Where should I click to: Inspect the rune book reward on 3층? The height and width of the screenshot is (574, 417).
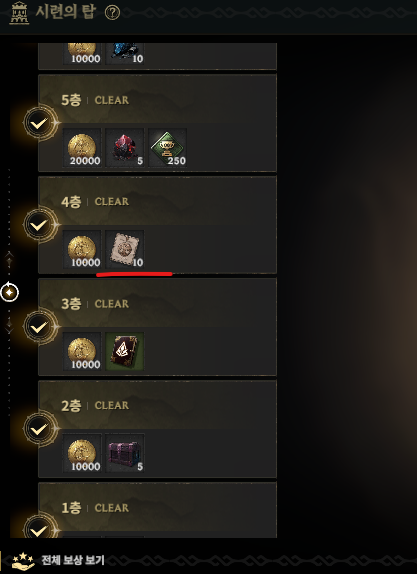point(124,351)
